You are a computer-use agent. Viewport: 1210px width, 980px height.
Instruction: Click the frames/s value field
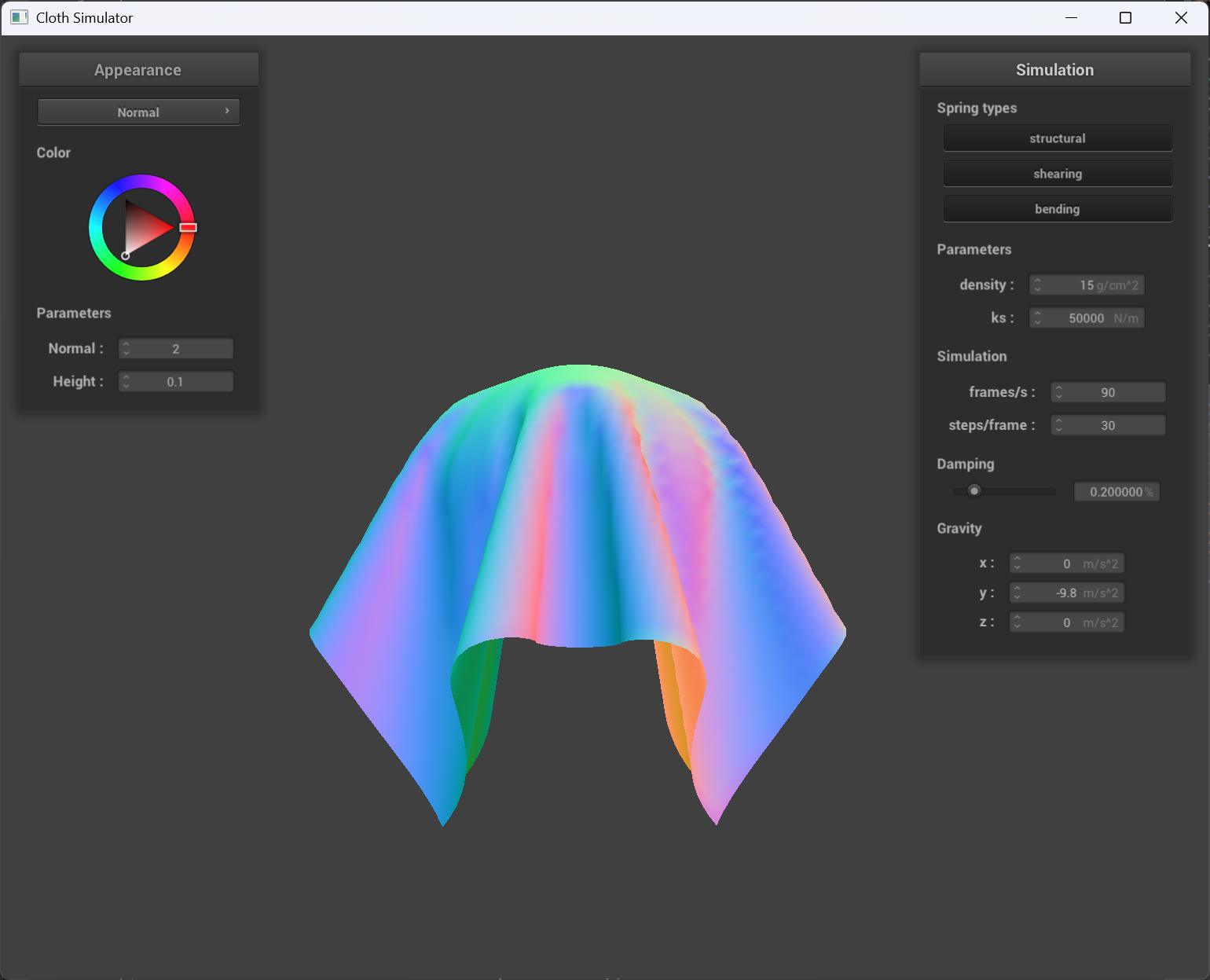click(1108, 392)
